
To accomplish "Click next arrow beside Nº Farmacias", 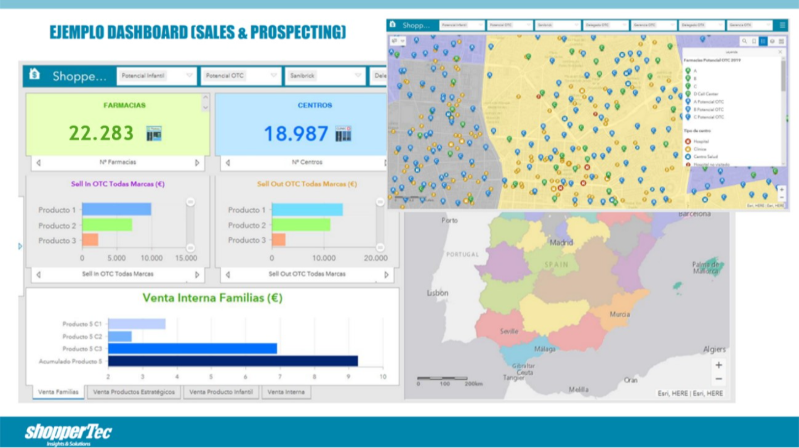I will pyautogui.click(x=197, y=162).
